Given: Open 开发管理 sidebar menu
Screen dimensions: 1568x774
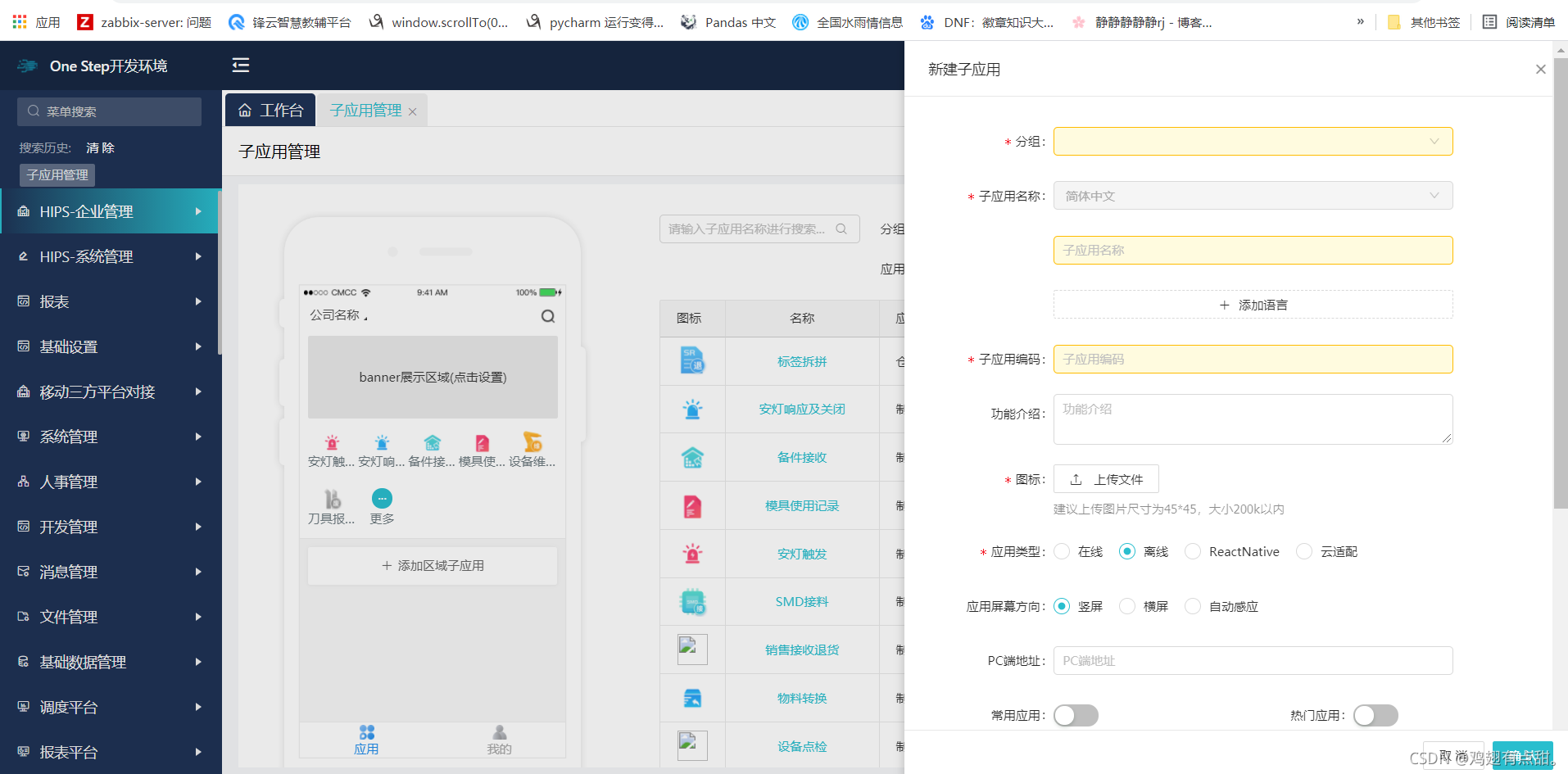Looking at the screenshot, I should click(111, 527).
